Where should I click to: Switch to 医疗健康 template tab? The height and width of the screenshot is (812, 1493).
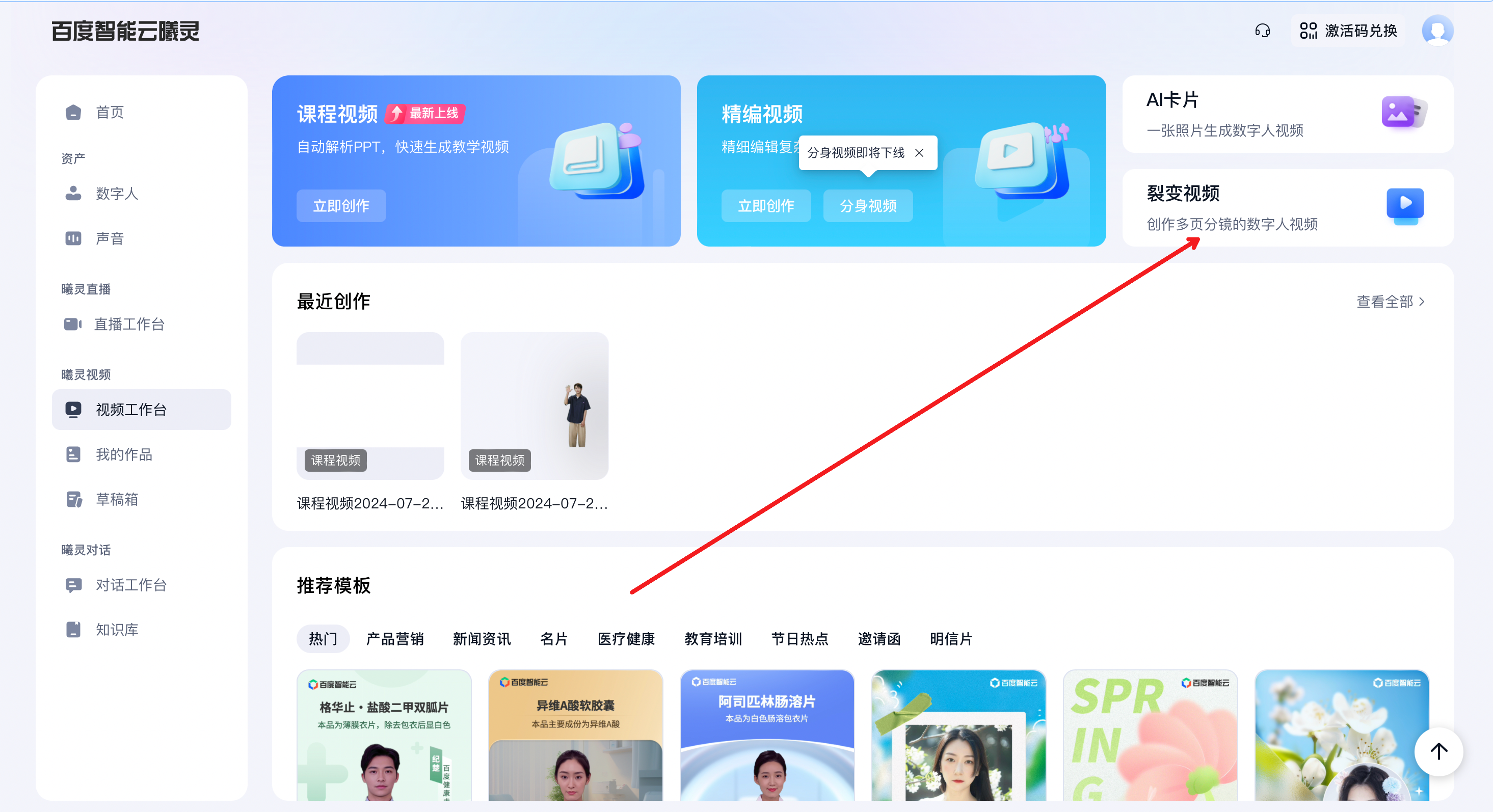(x=626, y=639)
